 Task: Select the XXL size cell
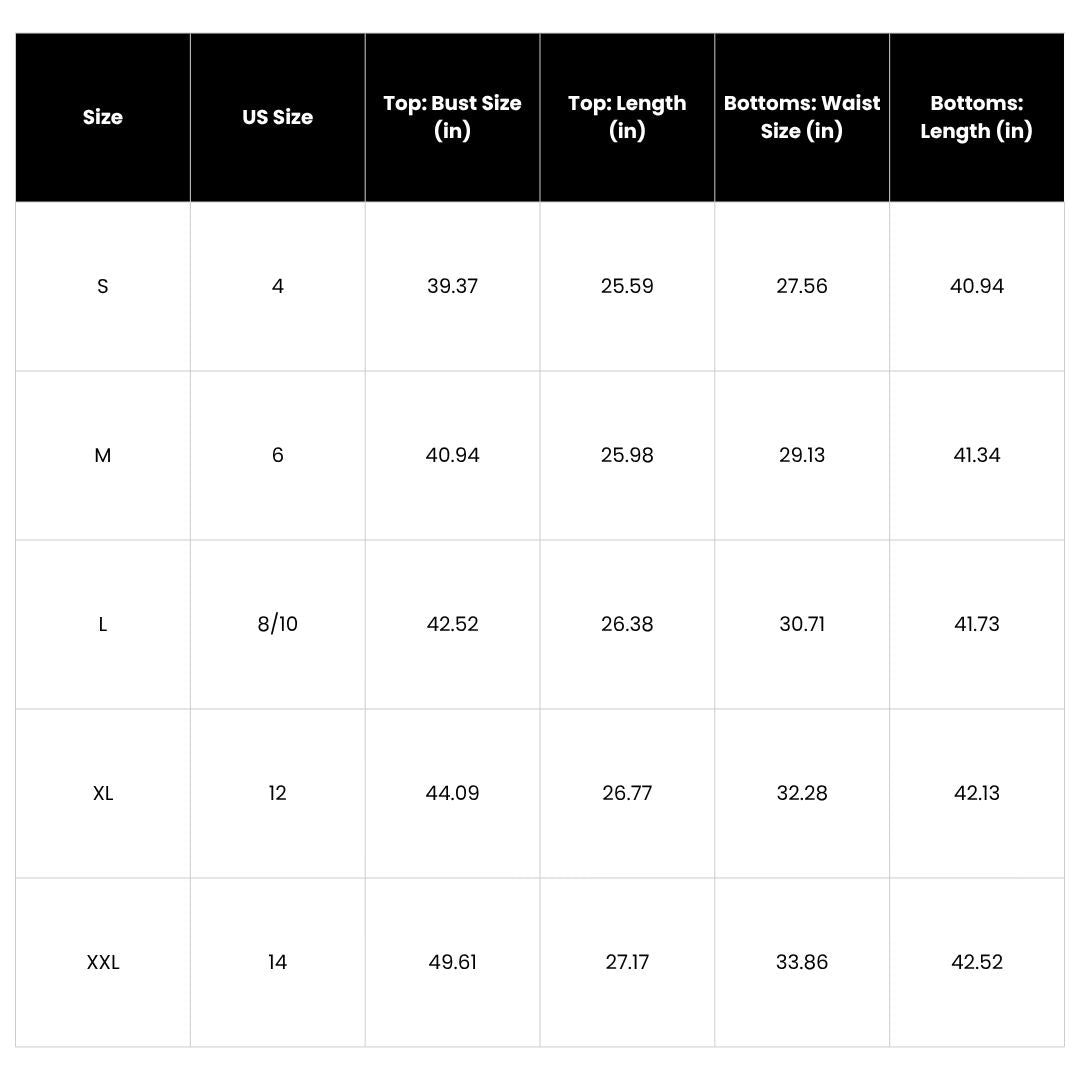coord(103,962)
